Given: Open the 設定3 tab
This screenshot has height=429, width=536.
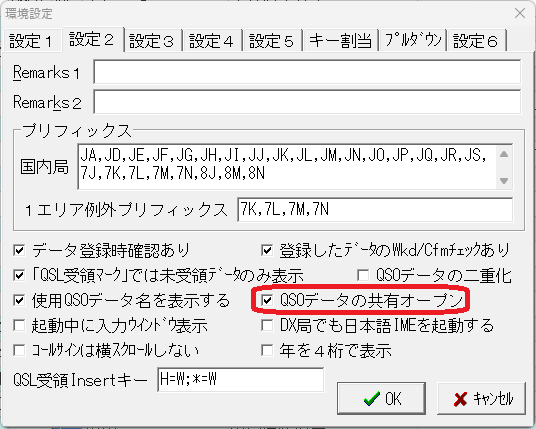Looking at the screenshot, I should (152, 41).
